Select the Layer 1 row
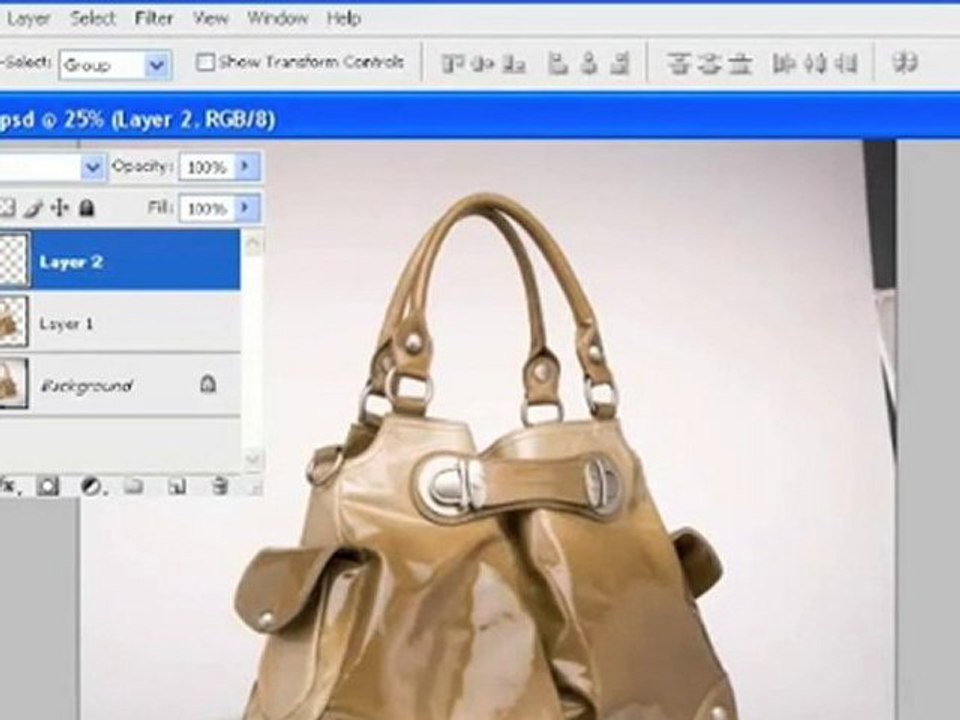The height and width of the screenshot is (720, 960). click(x=120, y=321)
